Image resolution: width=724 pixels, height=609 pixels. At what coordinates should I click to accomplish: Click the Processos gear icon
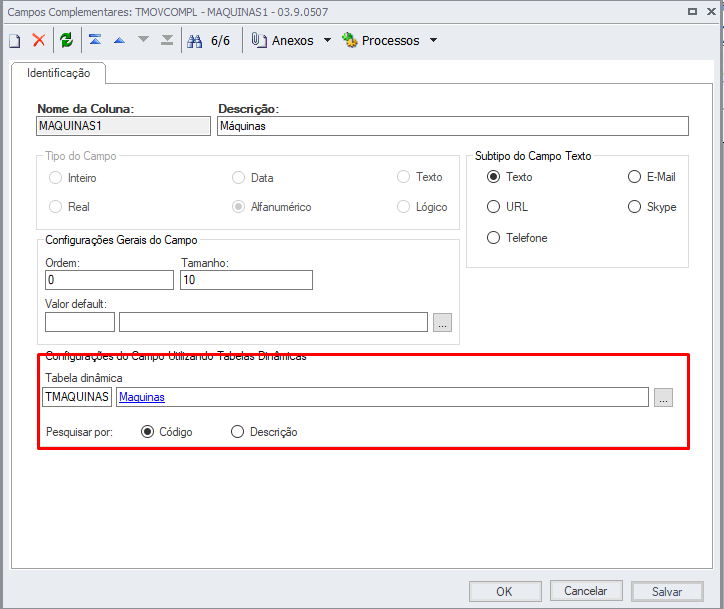[x=350, y=40]
